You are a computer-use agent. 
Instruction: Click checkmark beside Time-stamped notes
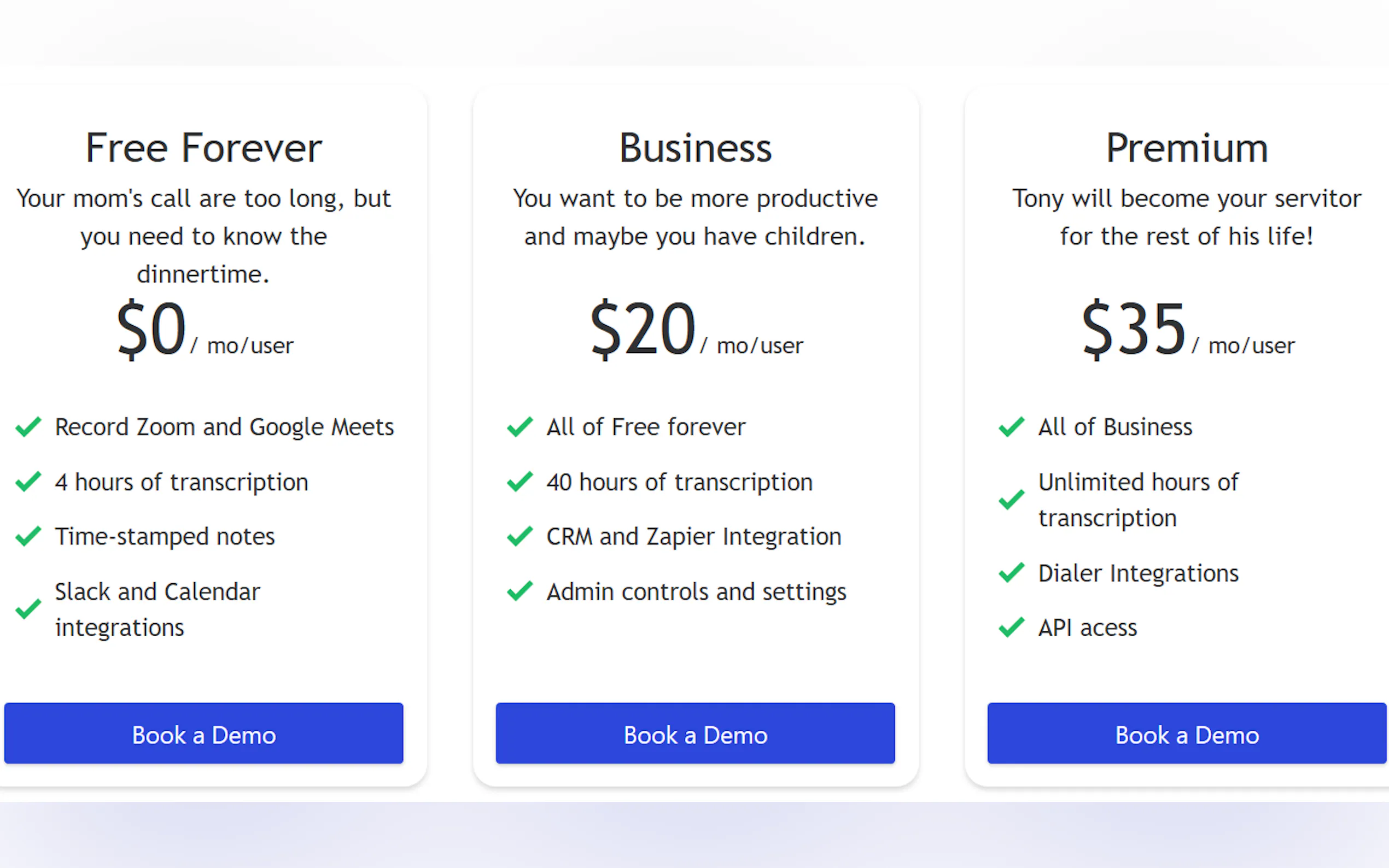(x=28, y=536)
